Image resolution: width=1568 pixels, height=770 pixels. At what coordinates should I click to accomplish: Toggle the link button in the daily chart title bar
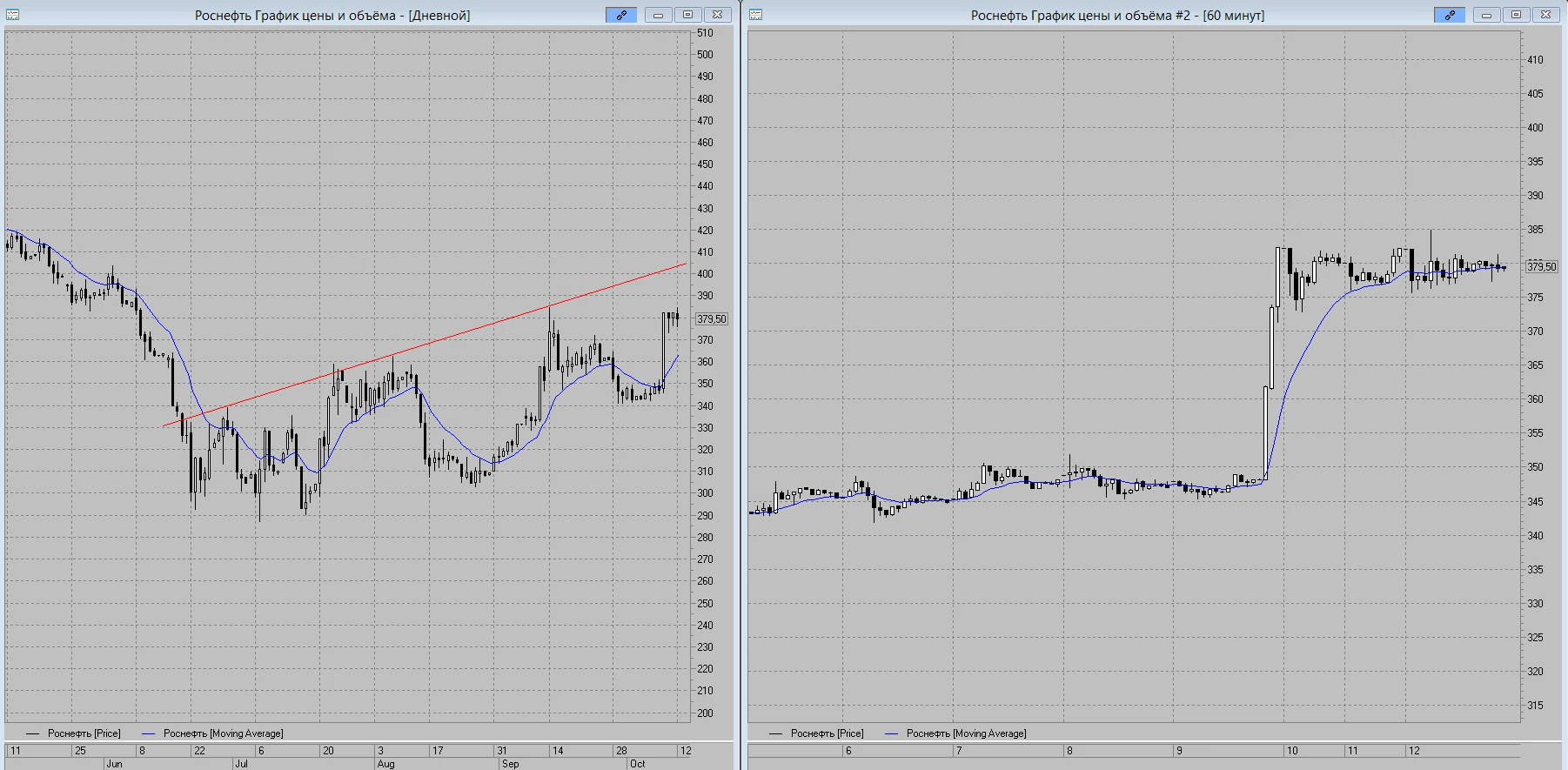[621, 15]
